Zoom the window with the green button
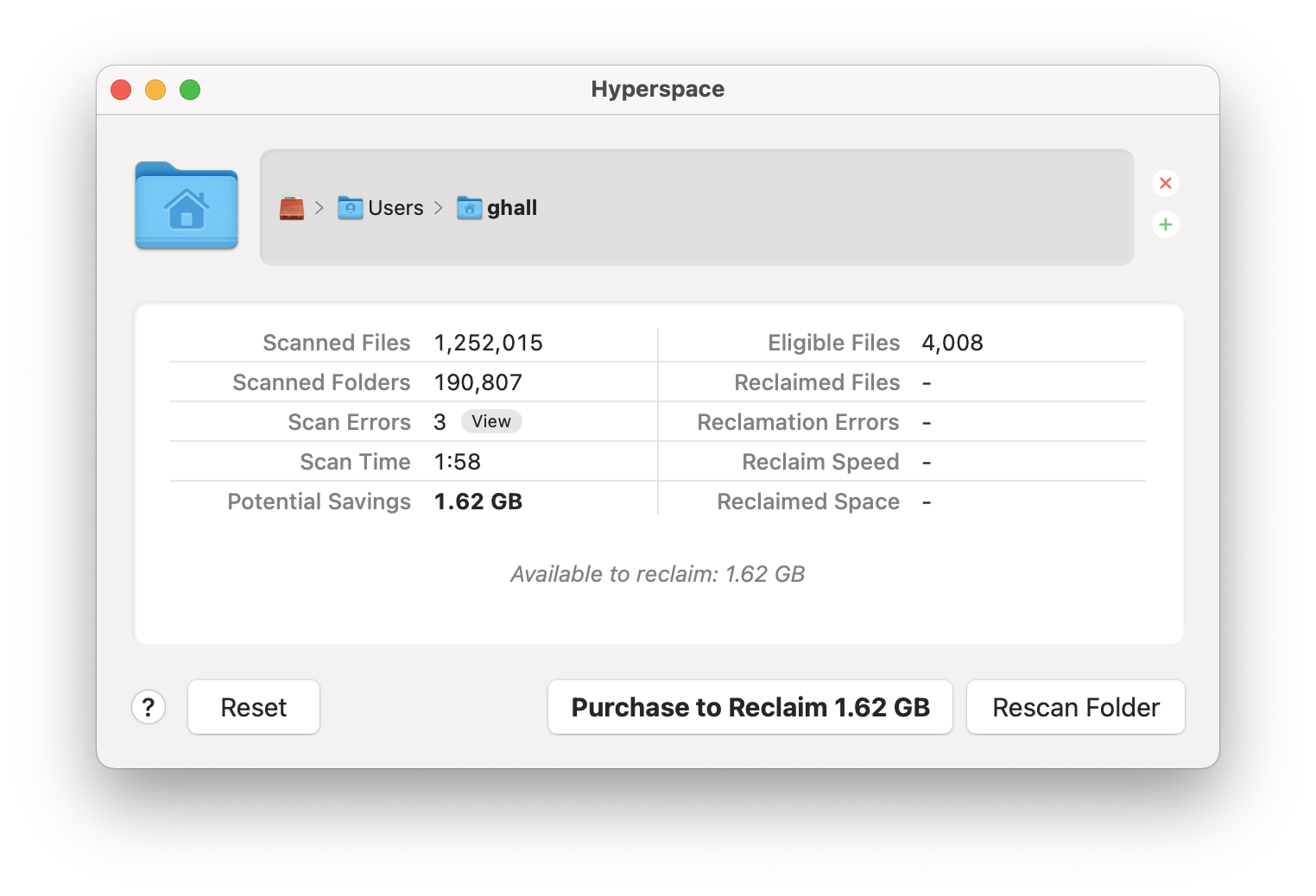 190,90
